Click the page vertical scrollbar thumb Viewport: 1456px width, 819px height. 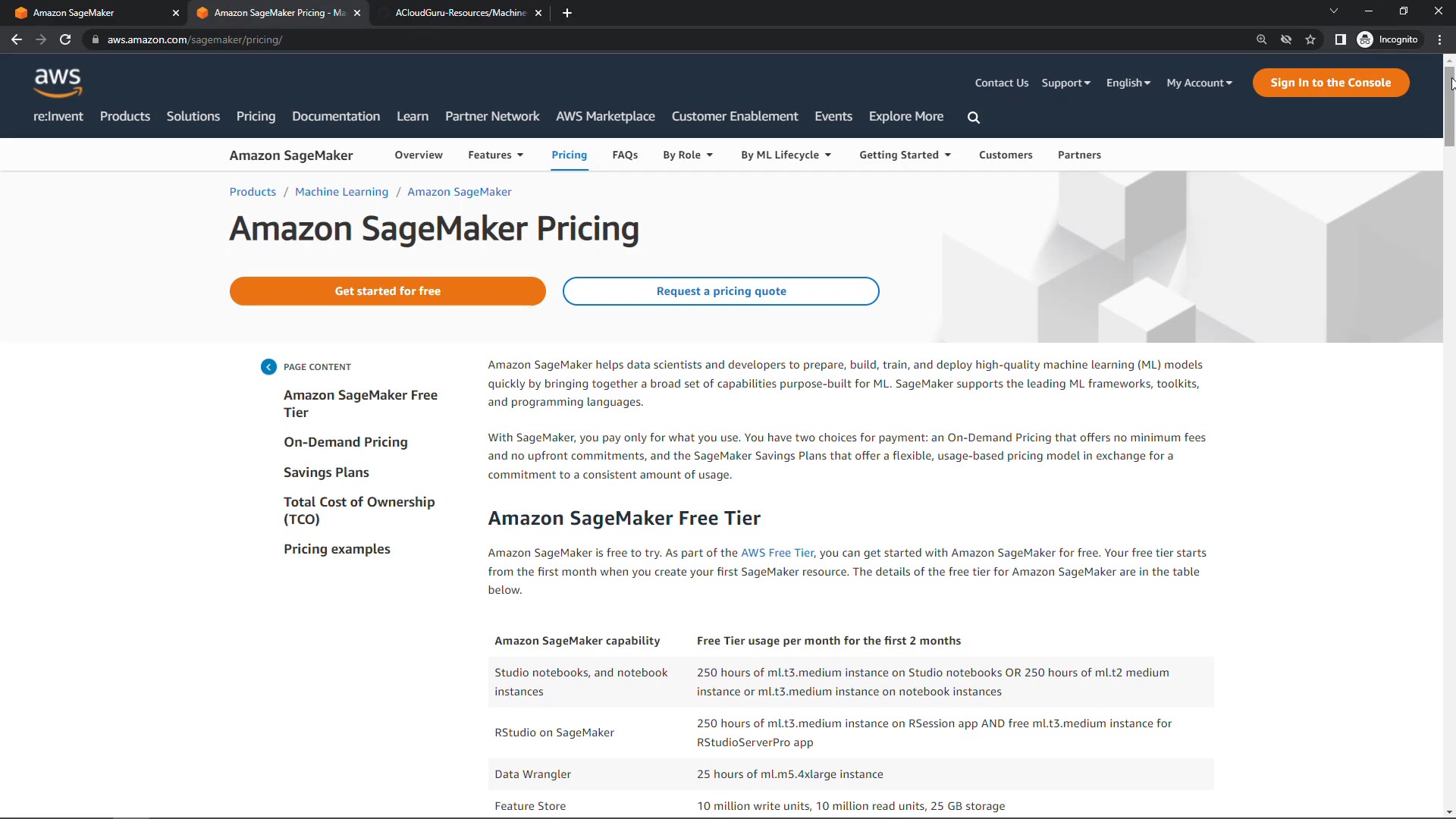point(1449,106)
